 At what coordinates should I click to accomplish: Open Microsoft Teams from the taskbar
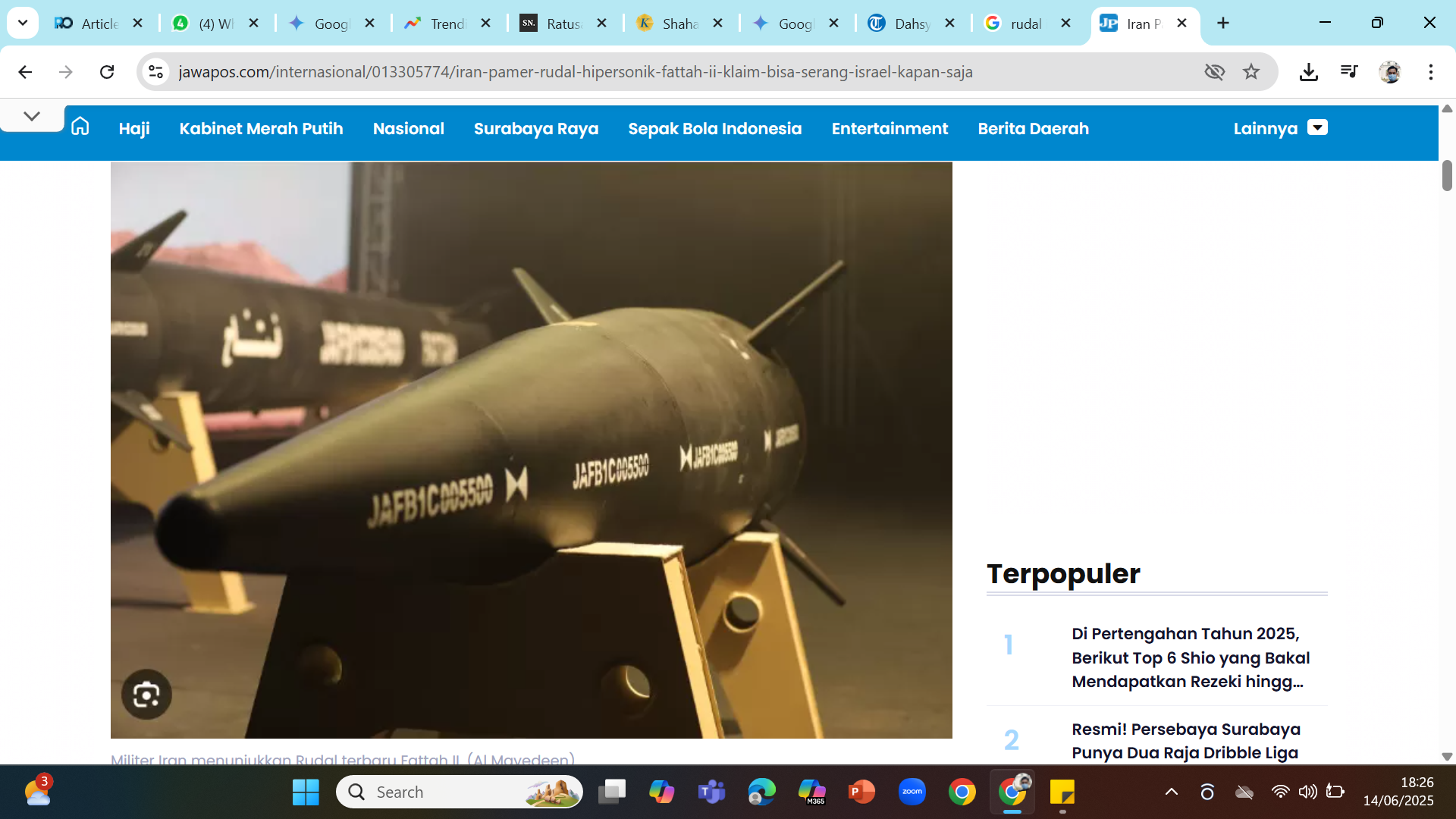[x=711, y=792]
